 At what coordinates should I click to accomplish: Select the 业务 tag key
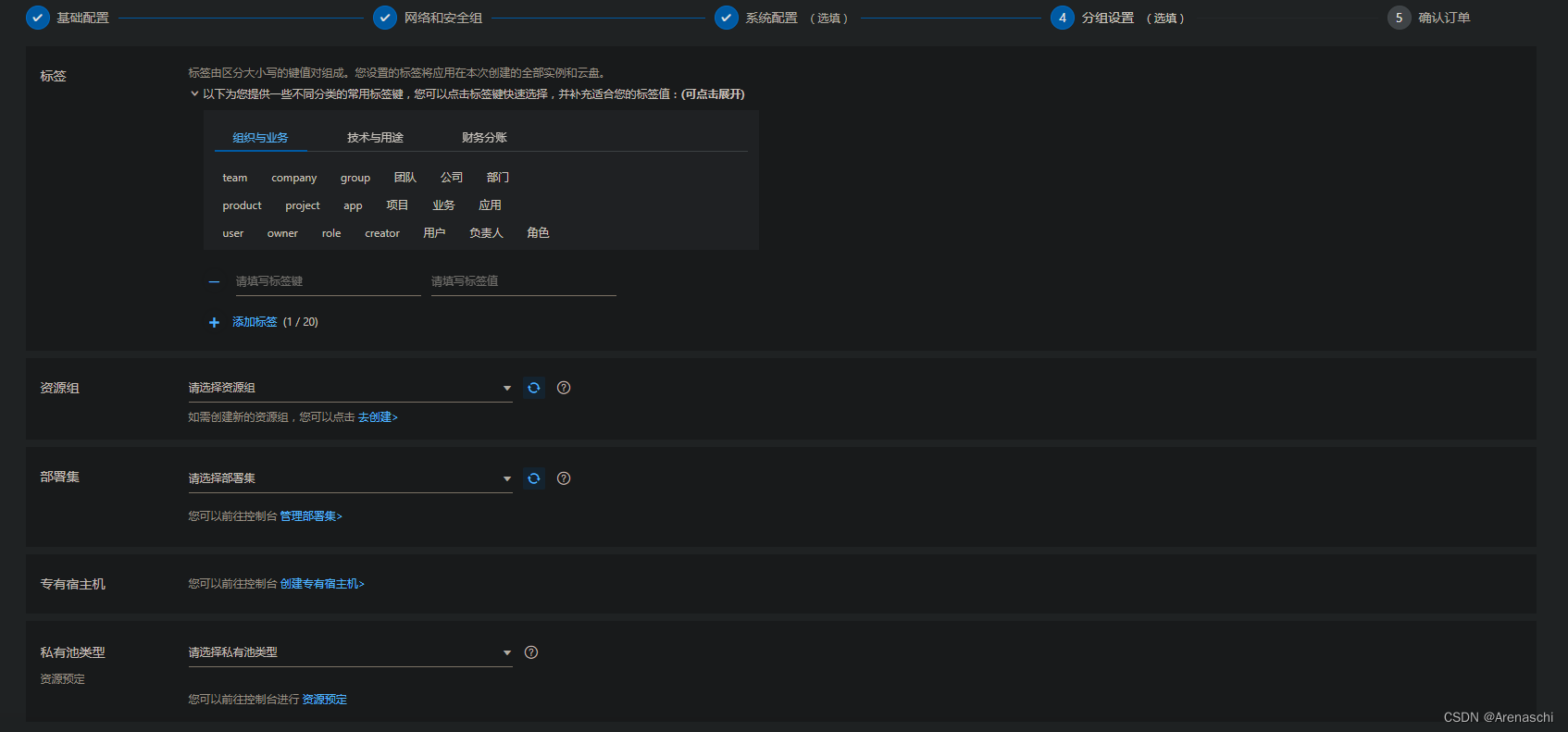[x=443, y=205]
